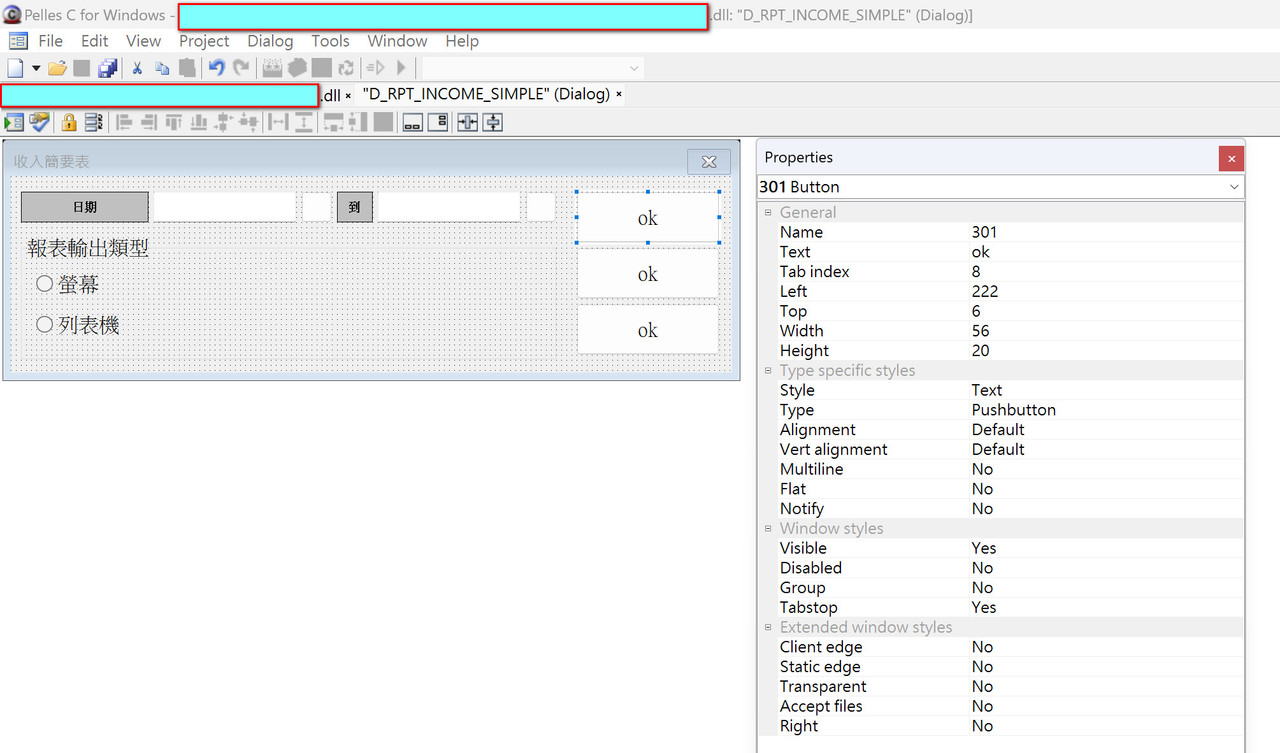Open the View menu
This screenshot has width=1280, height=753.
(x=143, y=41)
